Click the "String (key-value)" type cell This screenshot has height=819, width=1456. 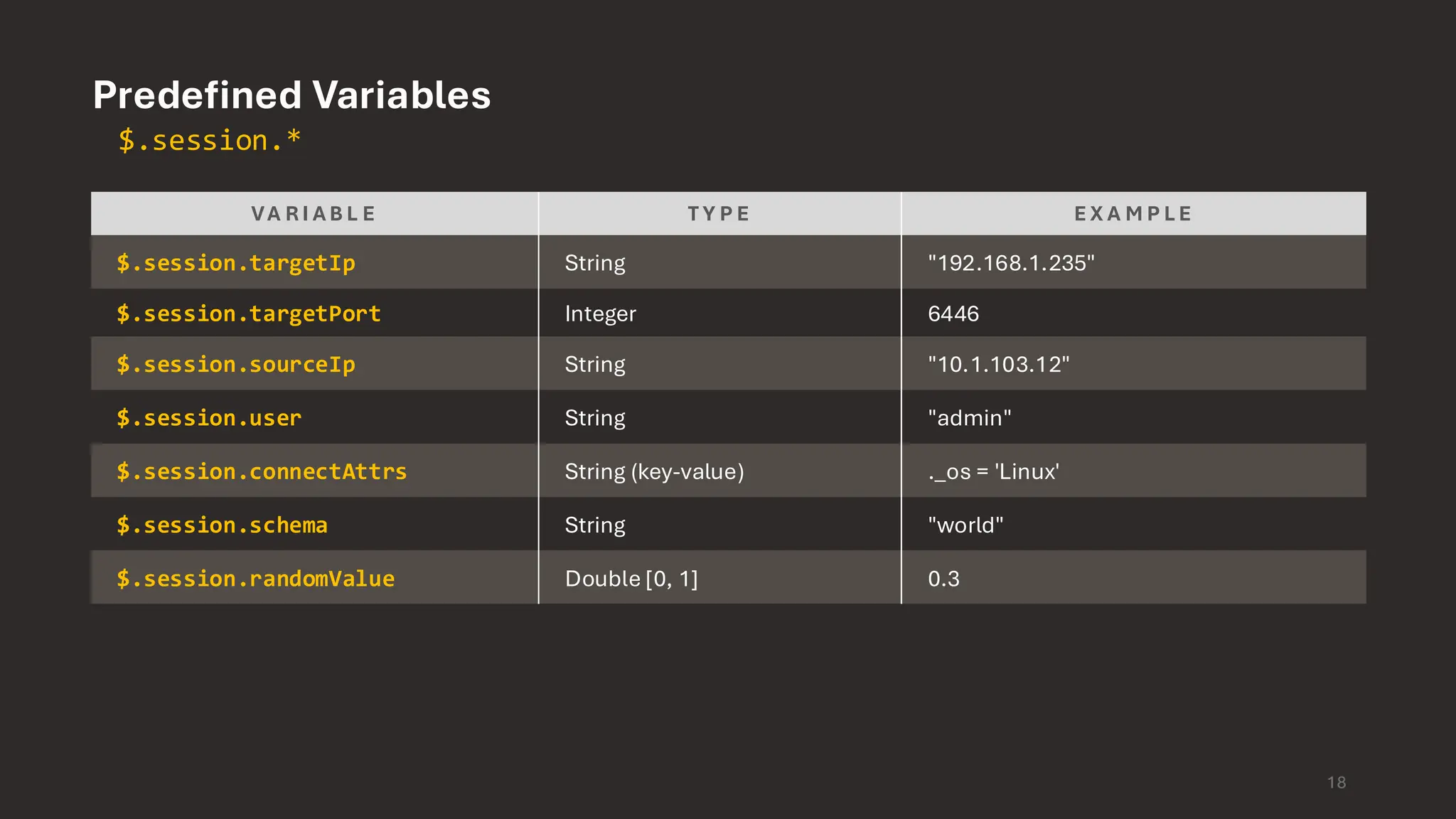[654, 471]
